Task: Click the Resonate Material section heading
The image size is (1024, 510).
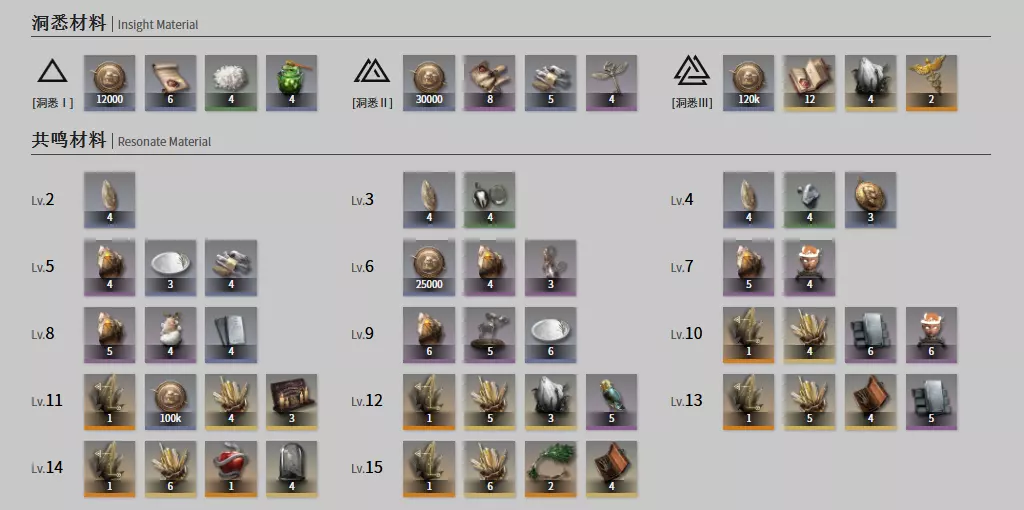Action: pyautogui.click(x=121, y=140)
